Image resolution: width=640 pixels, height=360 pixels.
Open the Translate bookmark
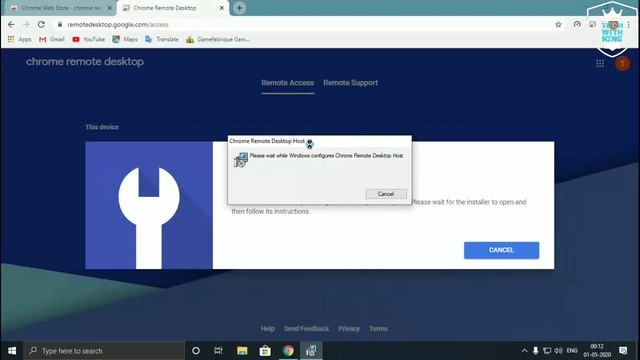[162, 39]
